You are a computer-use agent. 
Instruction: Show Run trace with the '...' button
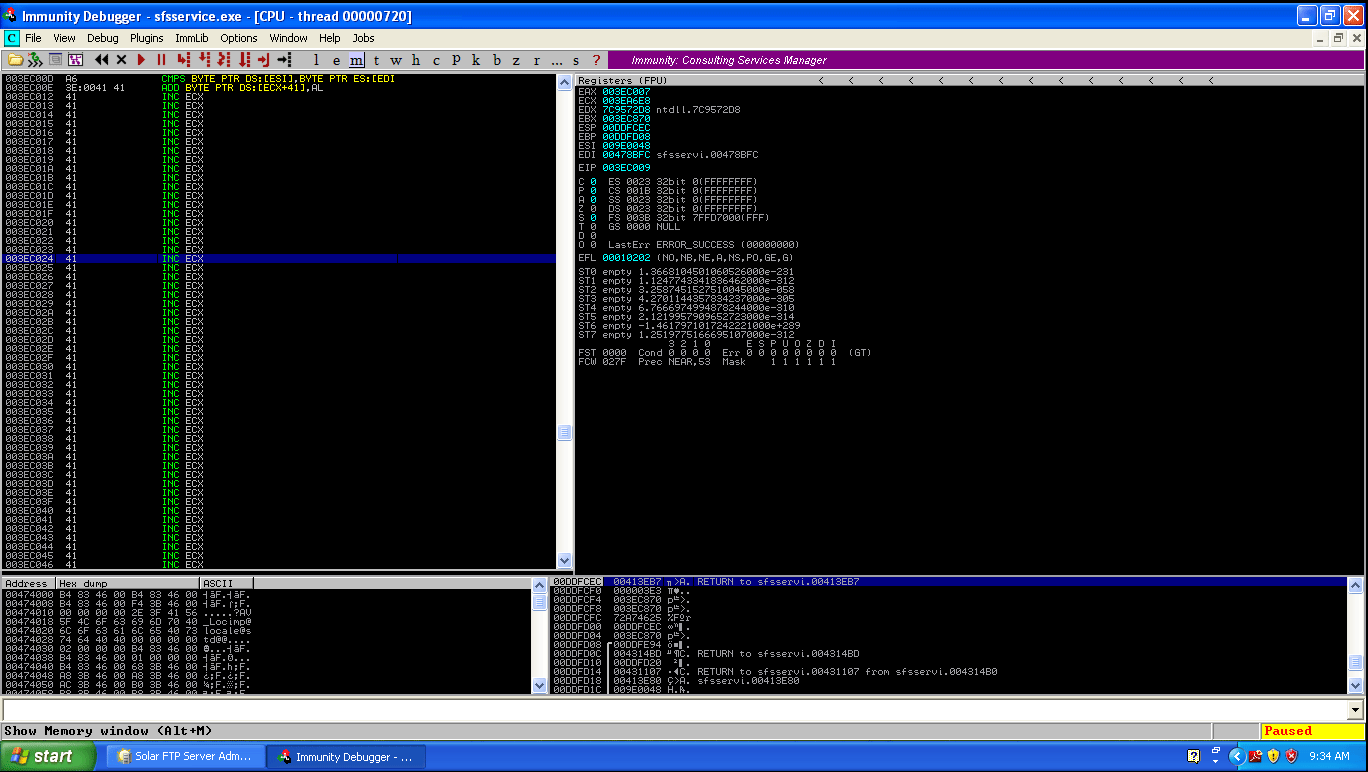(x=557, y=60)
